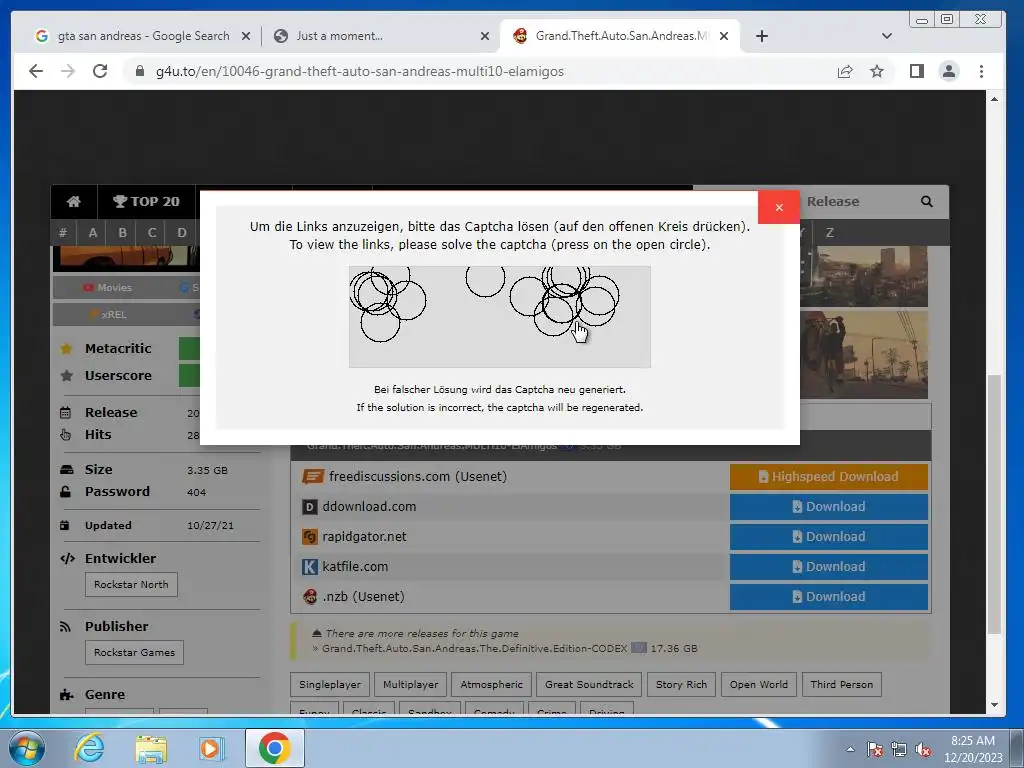Download from ddownload.com

[x=829, y=507]
